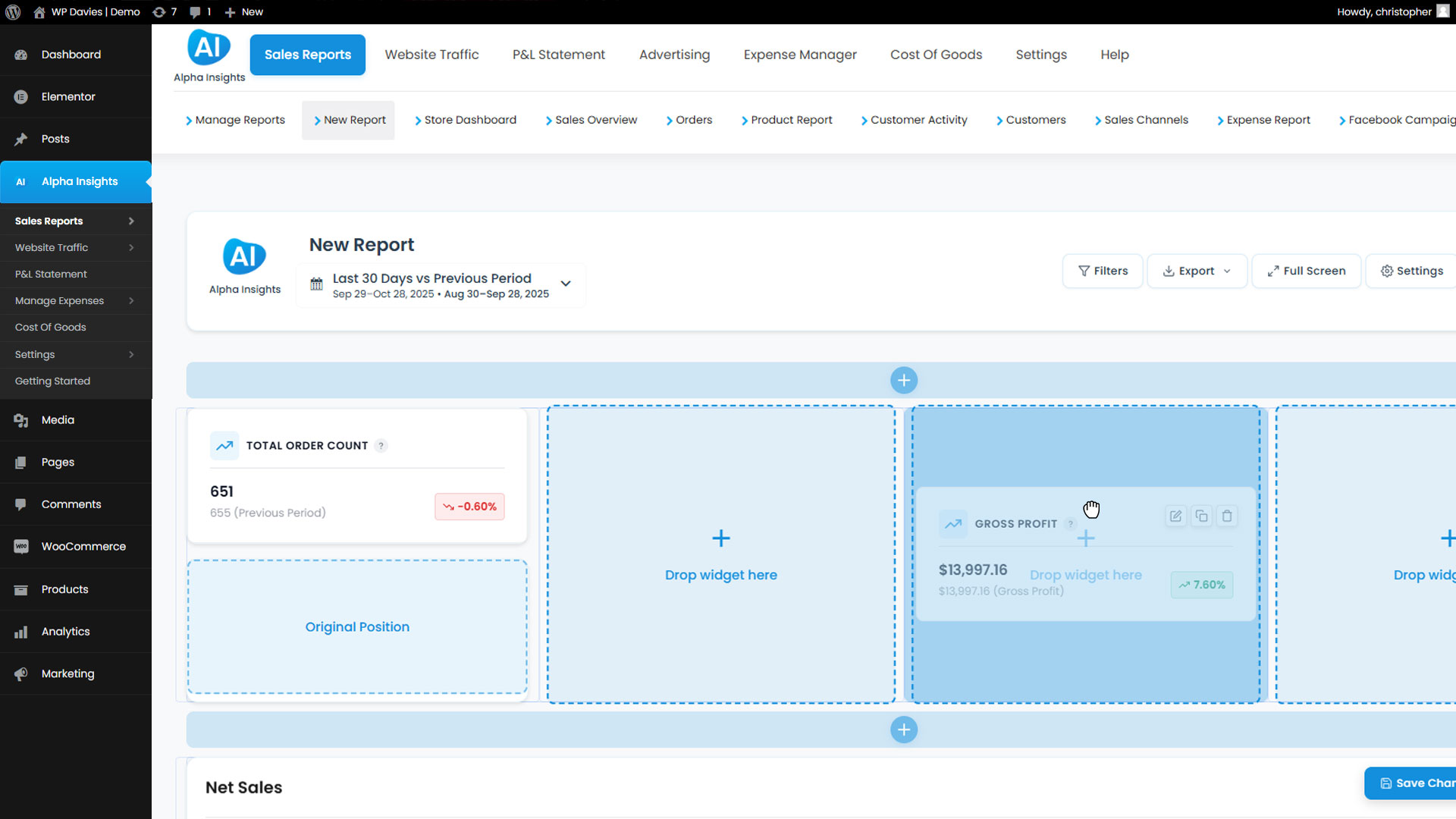1456x819 pixels.
Task: Open the comments icon in admin bar
Action: click(196, 12)
